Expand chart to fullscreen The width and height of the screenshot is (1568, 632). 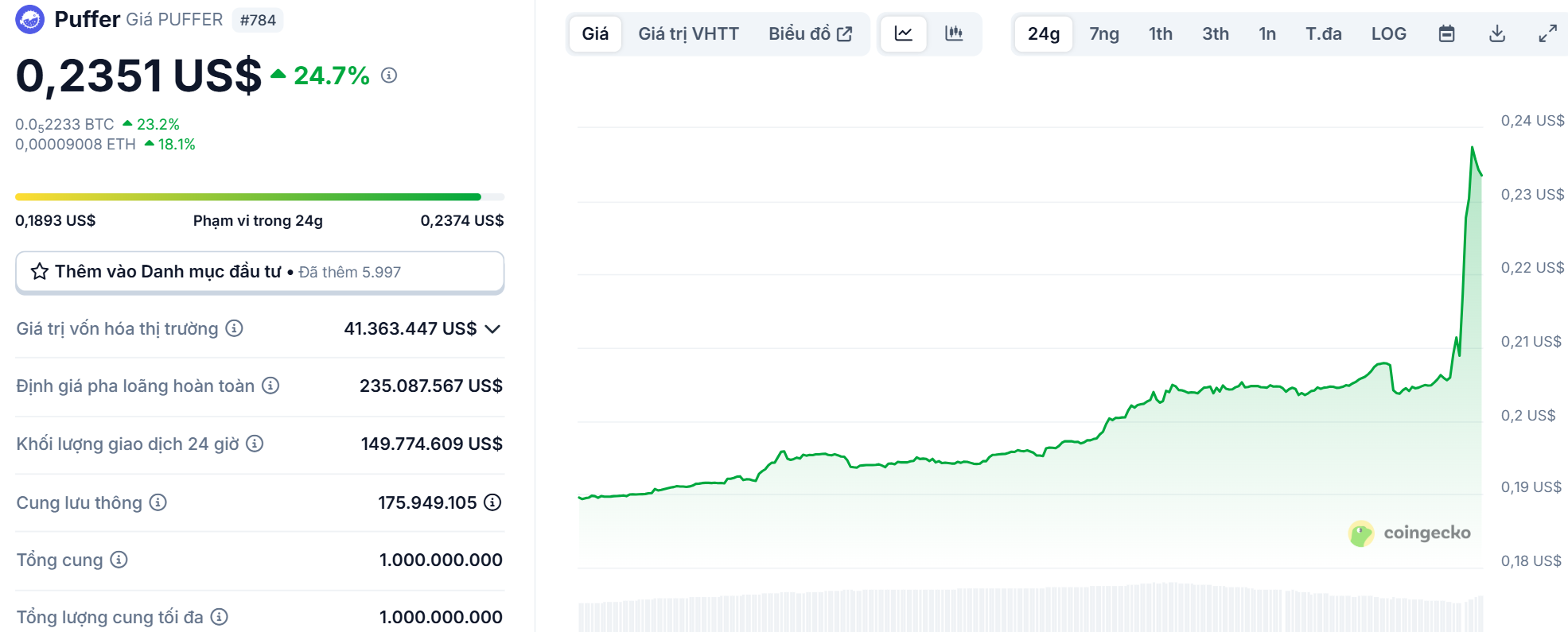click(1547, 34)
